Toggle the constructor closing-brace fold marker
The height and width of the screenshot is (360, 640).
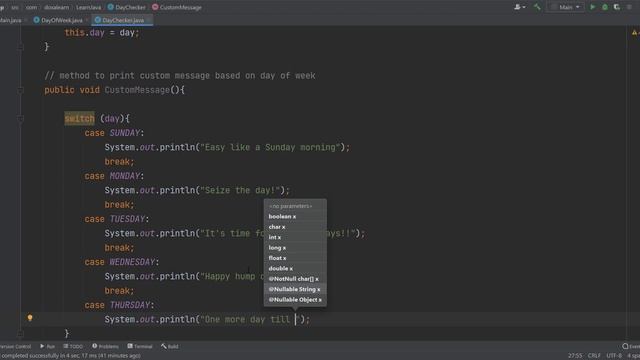[x=20, y=47]
